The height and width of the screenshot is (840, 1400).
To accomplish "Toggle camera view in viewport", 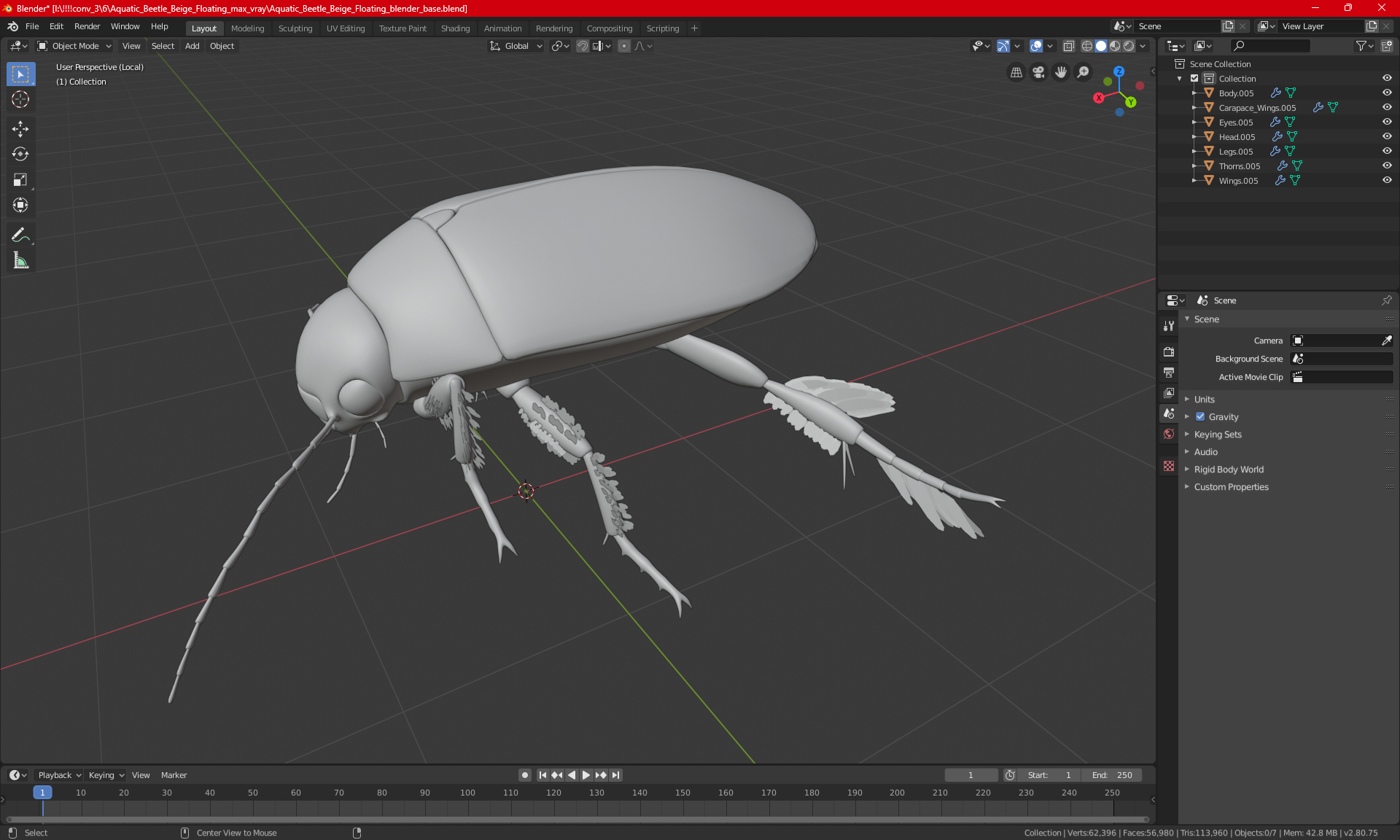I will click(x=1038, y=72).
